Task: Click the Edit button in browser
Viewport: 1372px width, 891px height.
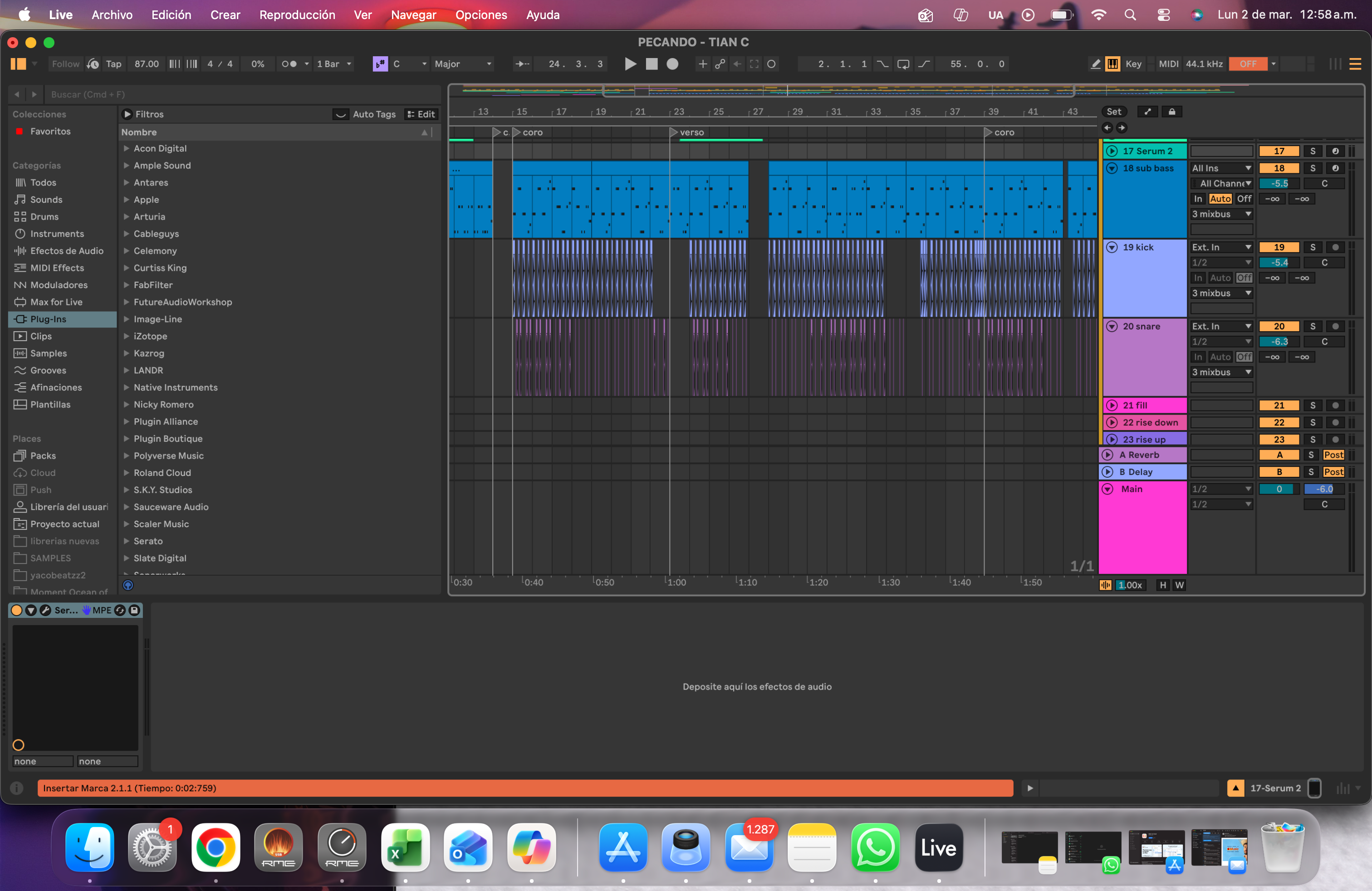Action: [421, 114]
